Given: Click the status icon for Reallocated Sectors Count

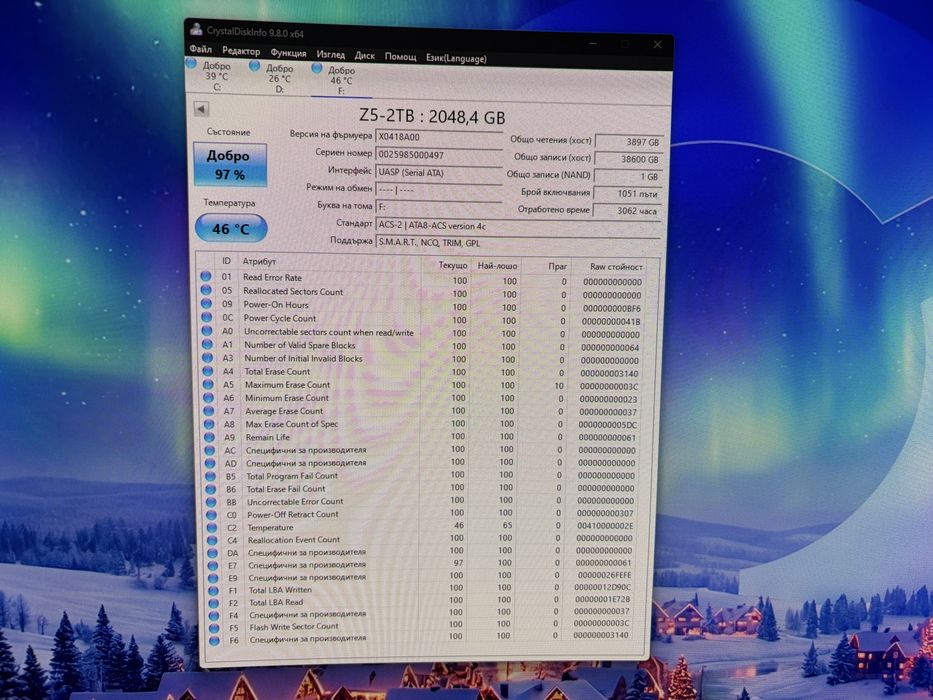Looking at the screenshot, I should [x=206, y=290].
